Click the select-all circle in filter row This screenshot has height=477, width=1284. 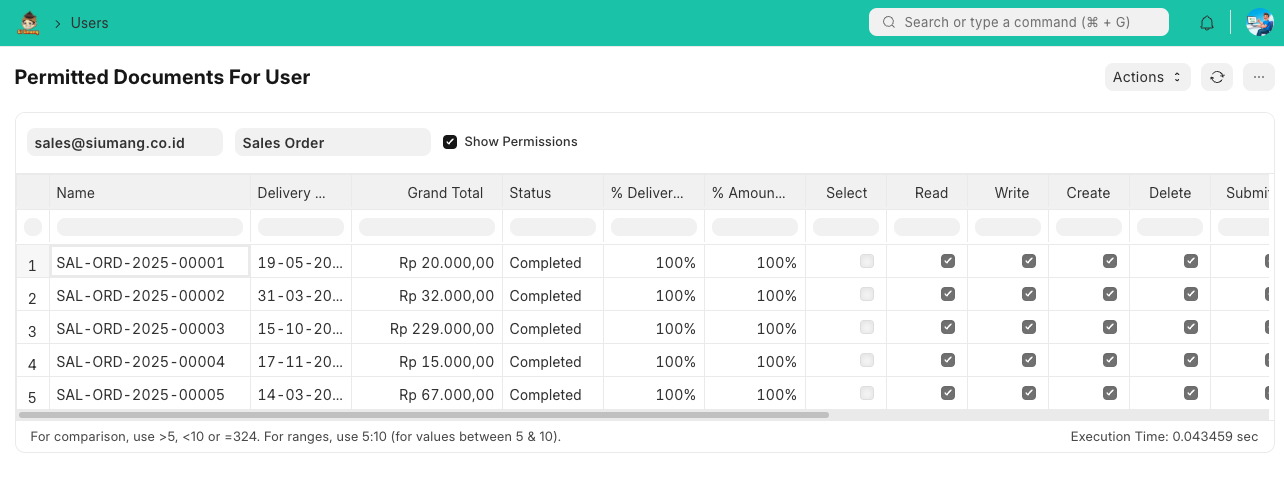click(33, 227)
